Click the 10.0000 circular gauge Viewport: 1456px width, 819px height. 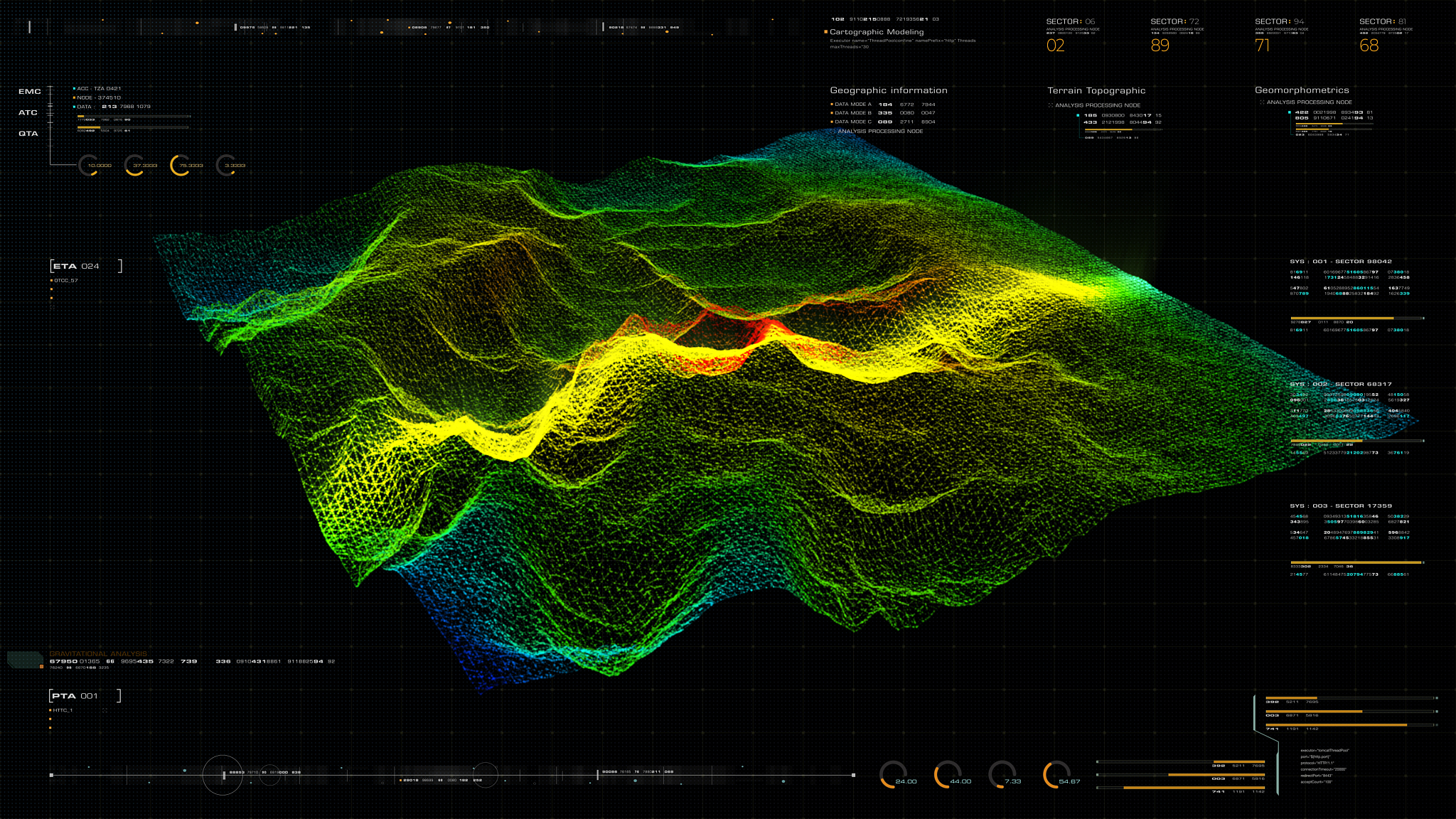click(x=88, y=166)
